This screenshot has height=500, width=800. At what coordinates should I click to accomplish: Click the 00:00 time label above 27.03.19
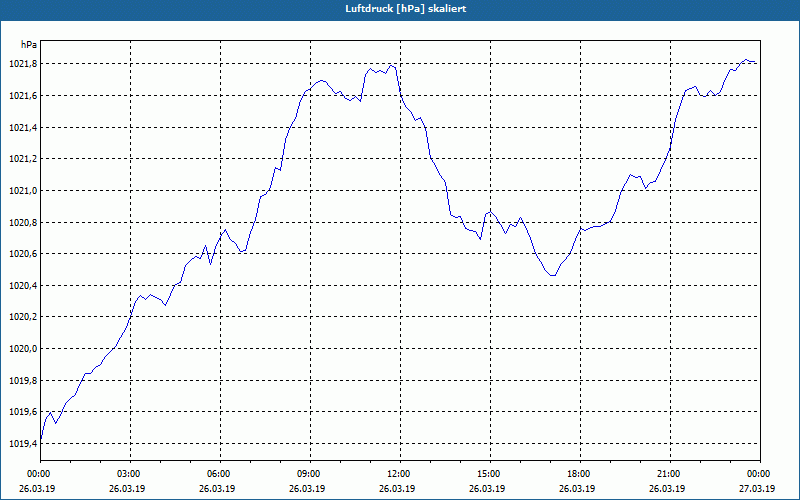coord(757,474)
